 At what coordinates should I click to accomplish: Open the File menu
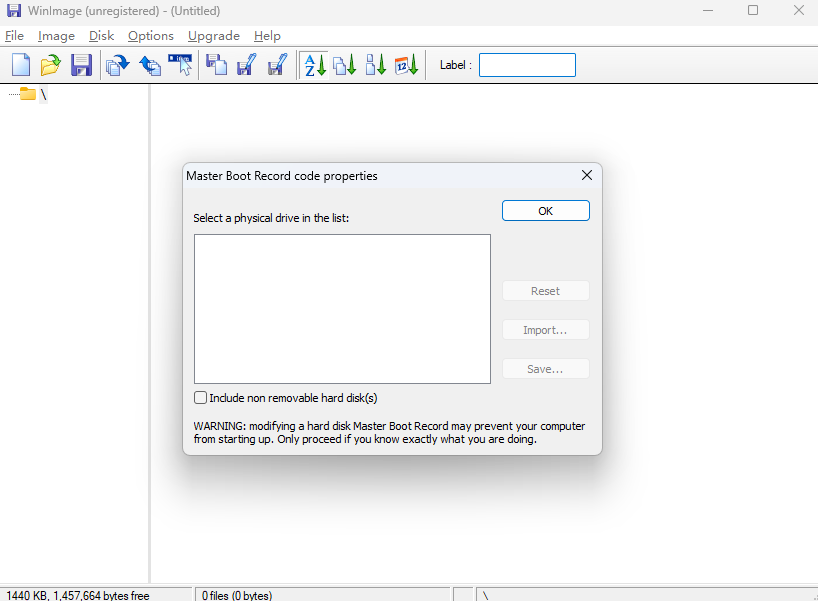[x=14, y=36]
